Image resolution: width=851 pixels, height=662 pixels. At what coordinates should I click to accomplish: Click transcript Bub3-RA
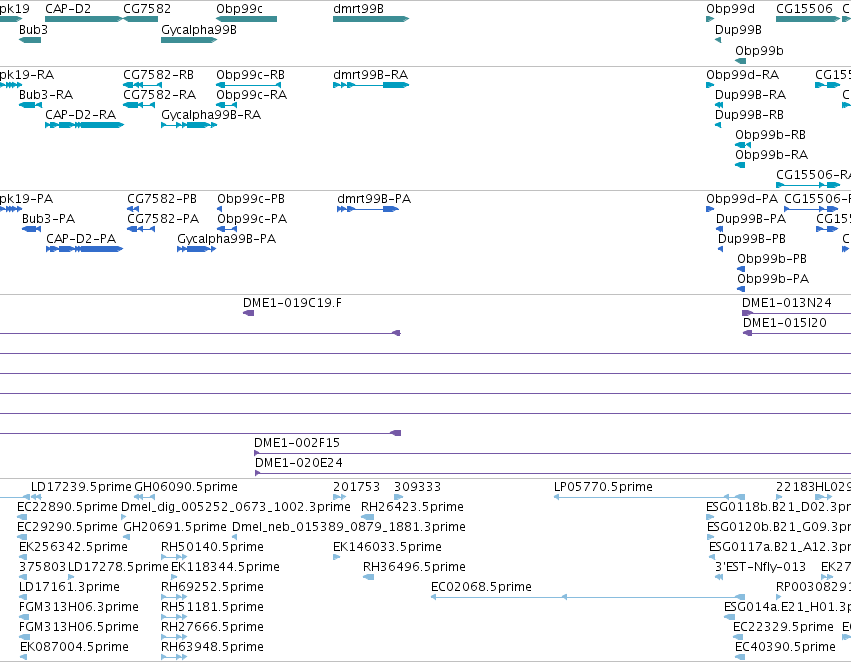point(30,105)
